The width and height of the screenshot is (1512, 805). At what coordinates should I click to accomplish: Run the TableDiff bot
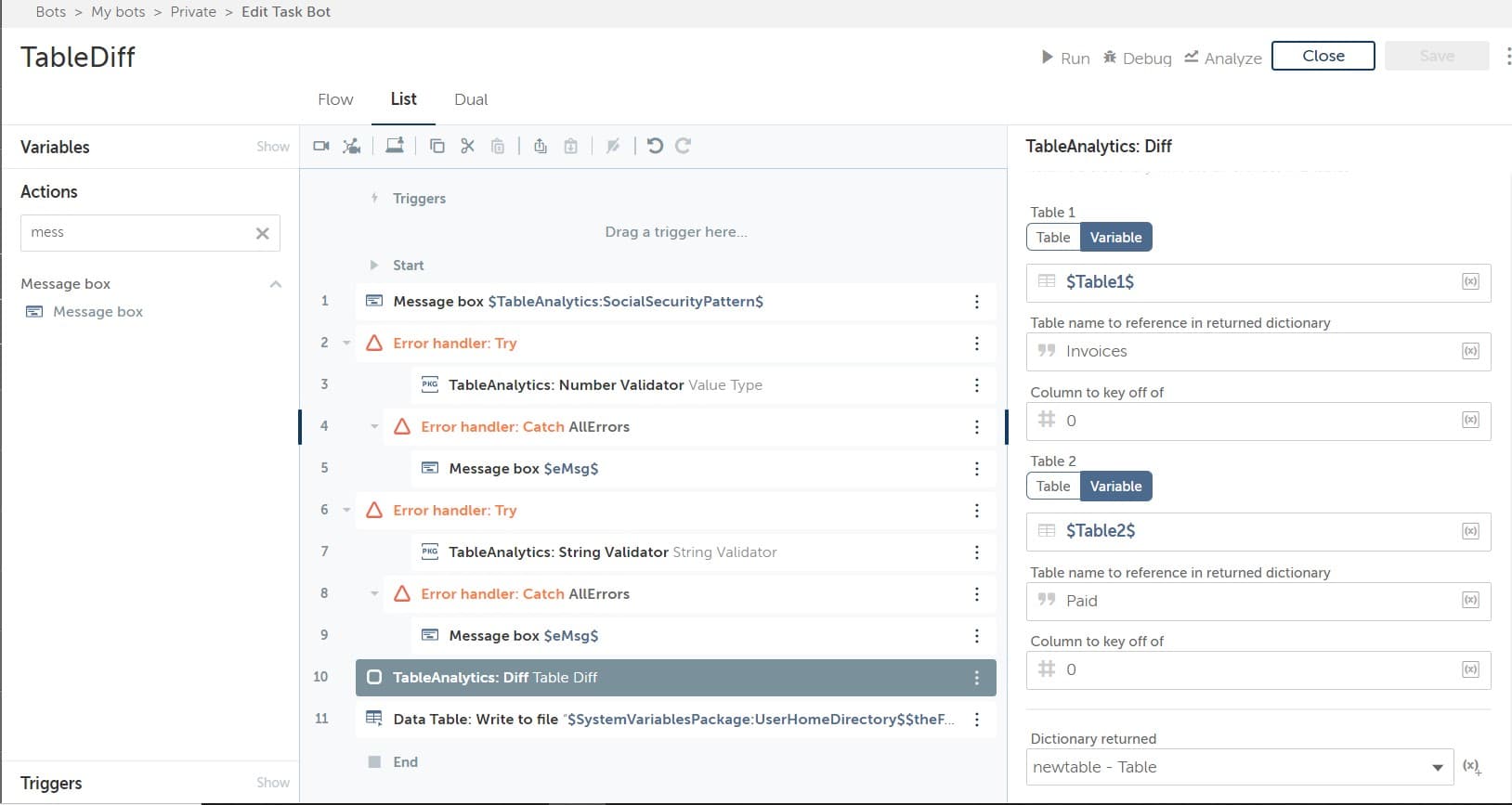pos(1065,58)
